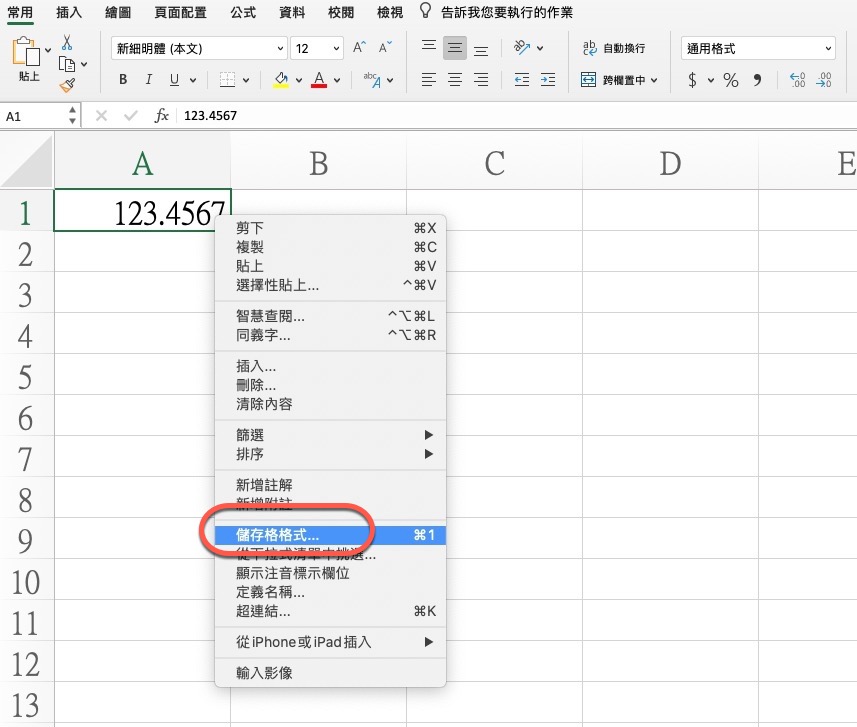Toggle Bold formatting
Screen dimensions: 857x727
(x=123, y=80)
